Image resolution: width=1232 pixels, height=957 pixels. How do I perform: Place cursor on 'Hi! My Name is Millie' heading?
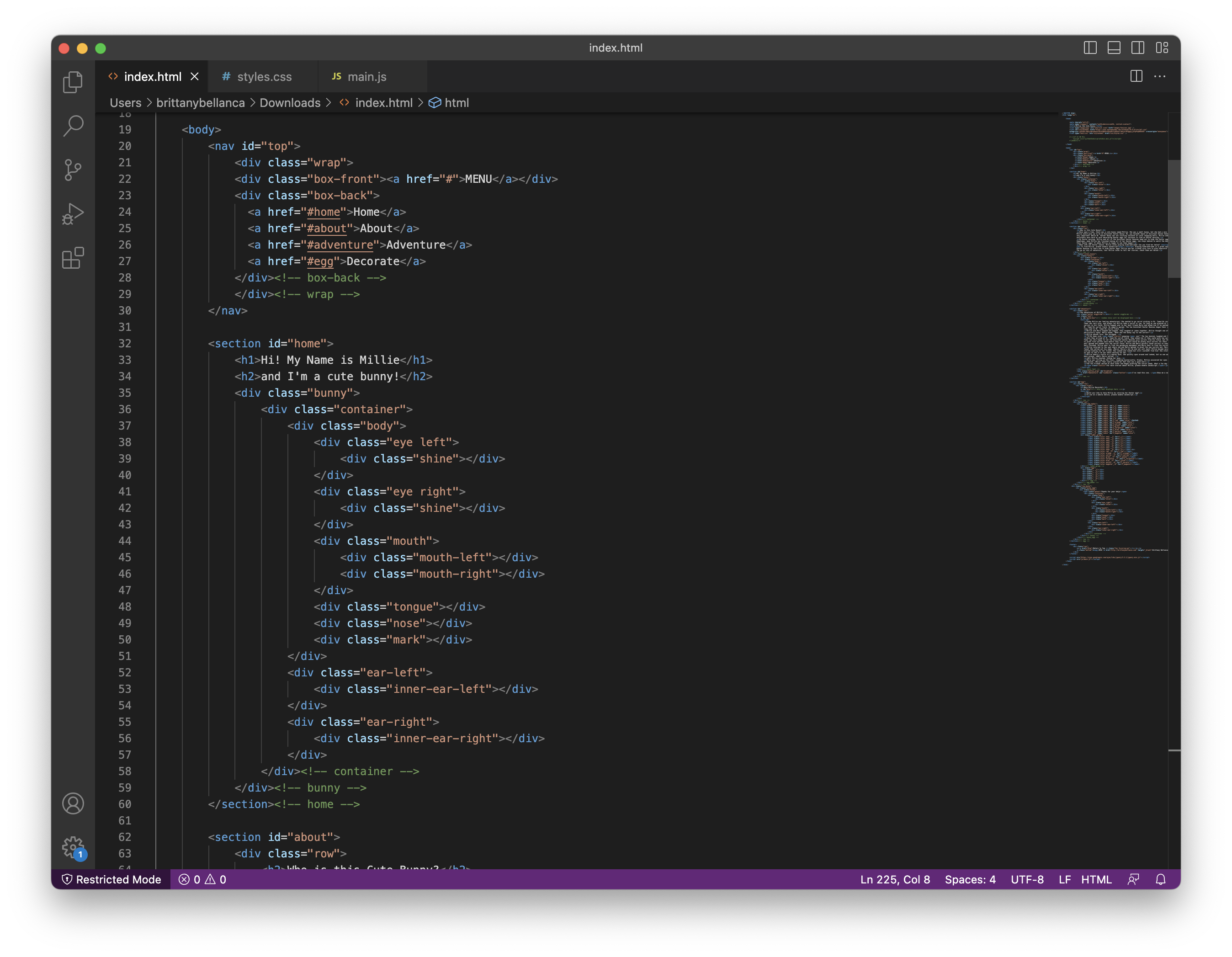tap(330, 359)
